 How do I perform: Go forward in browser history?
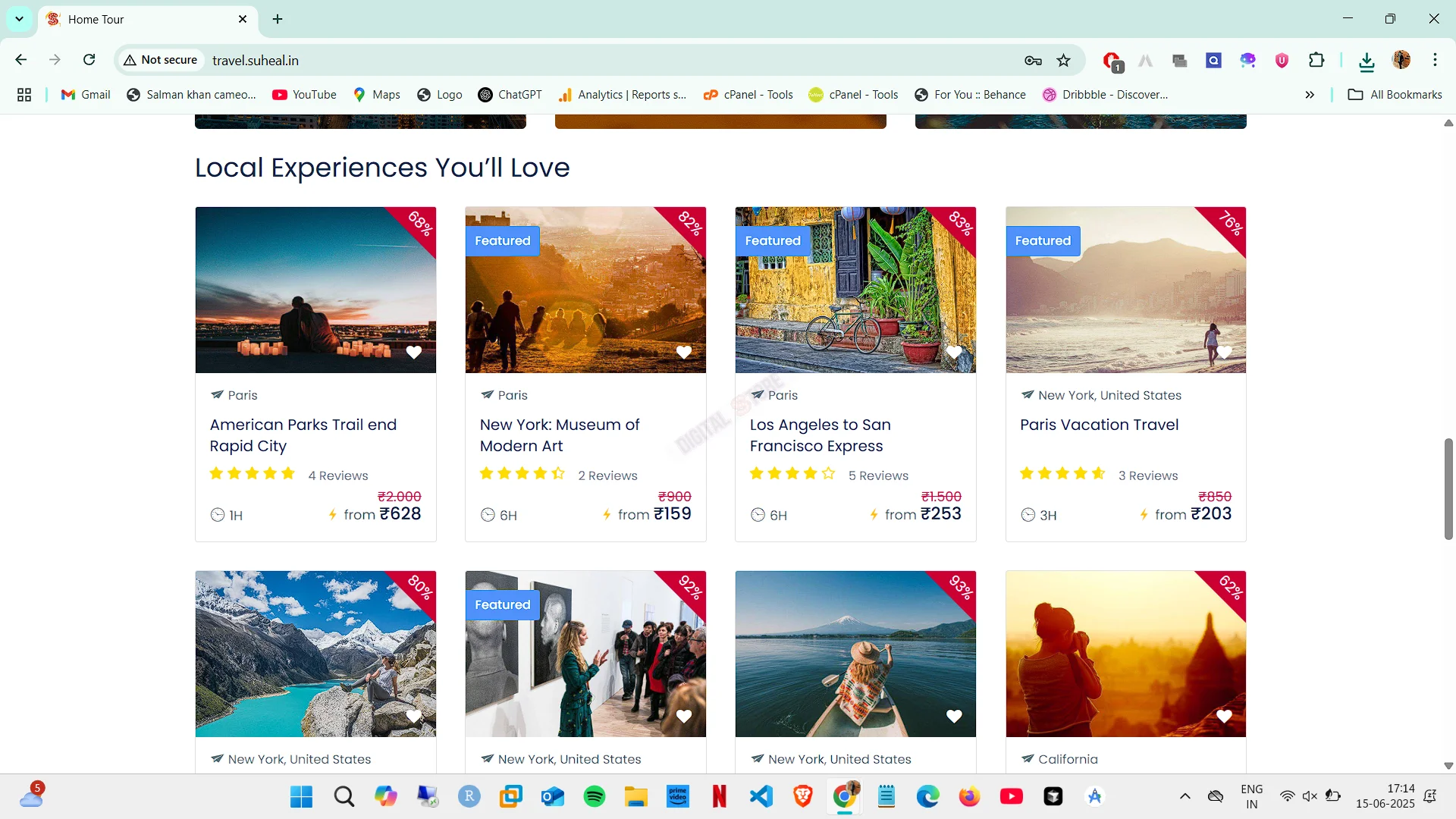(x=55, y=60)
